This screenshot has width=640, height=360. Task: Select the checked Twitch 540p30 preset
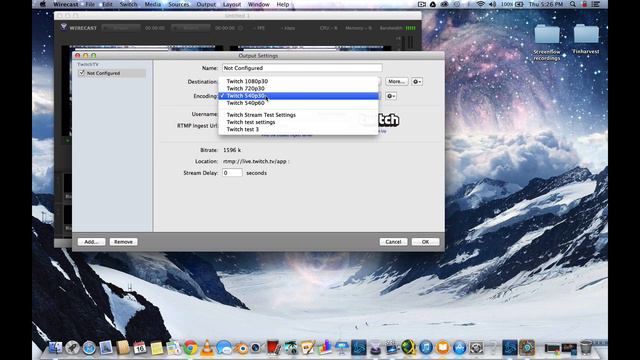(298, 96)
